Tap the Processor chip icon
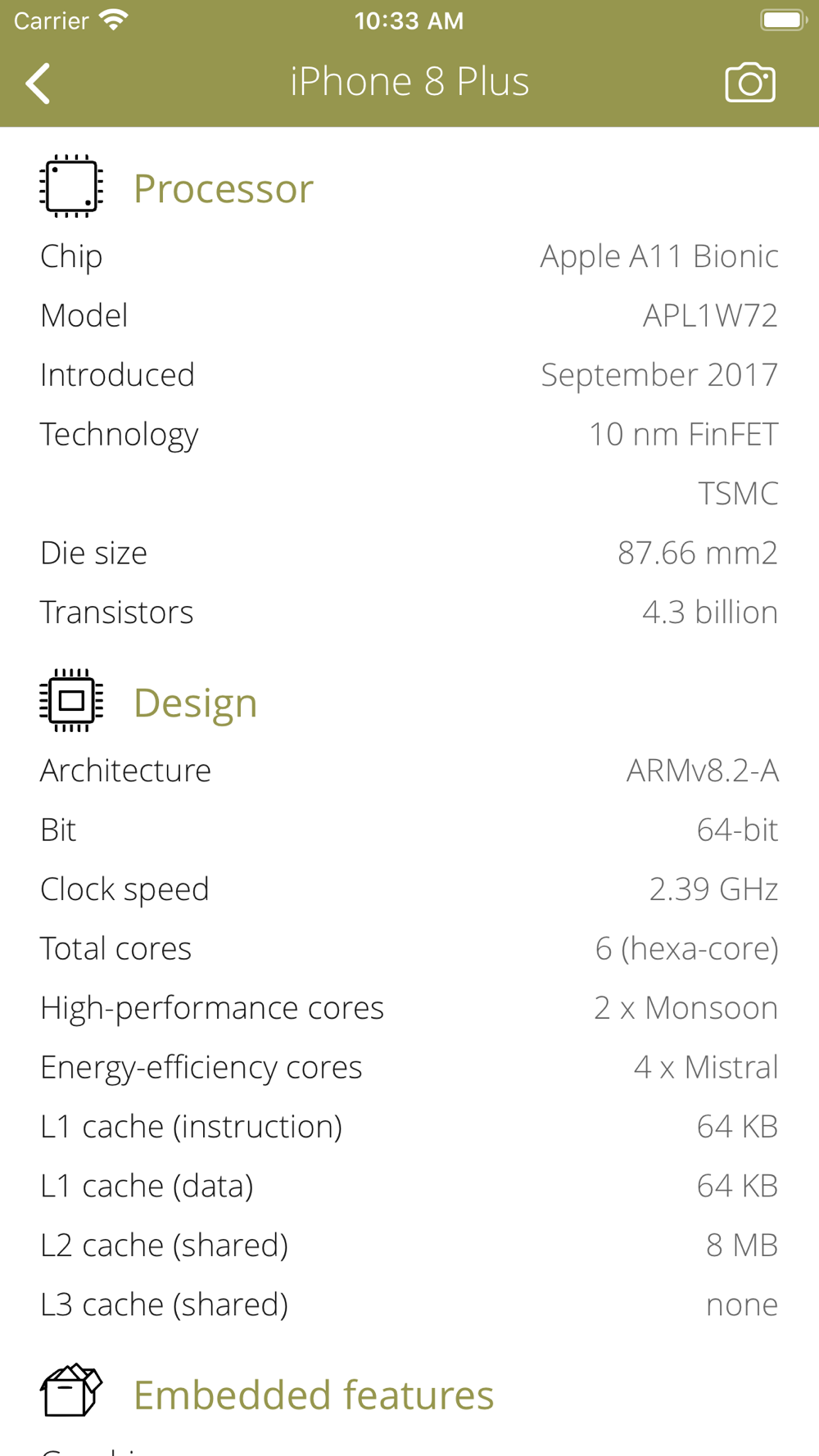 coord(71,187)
